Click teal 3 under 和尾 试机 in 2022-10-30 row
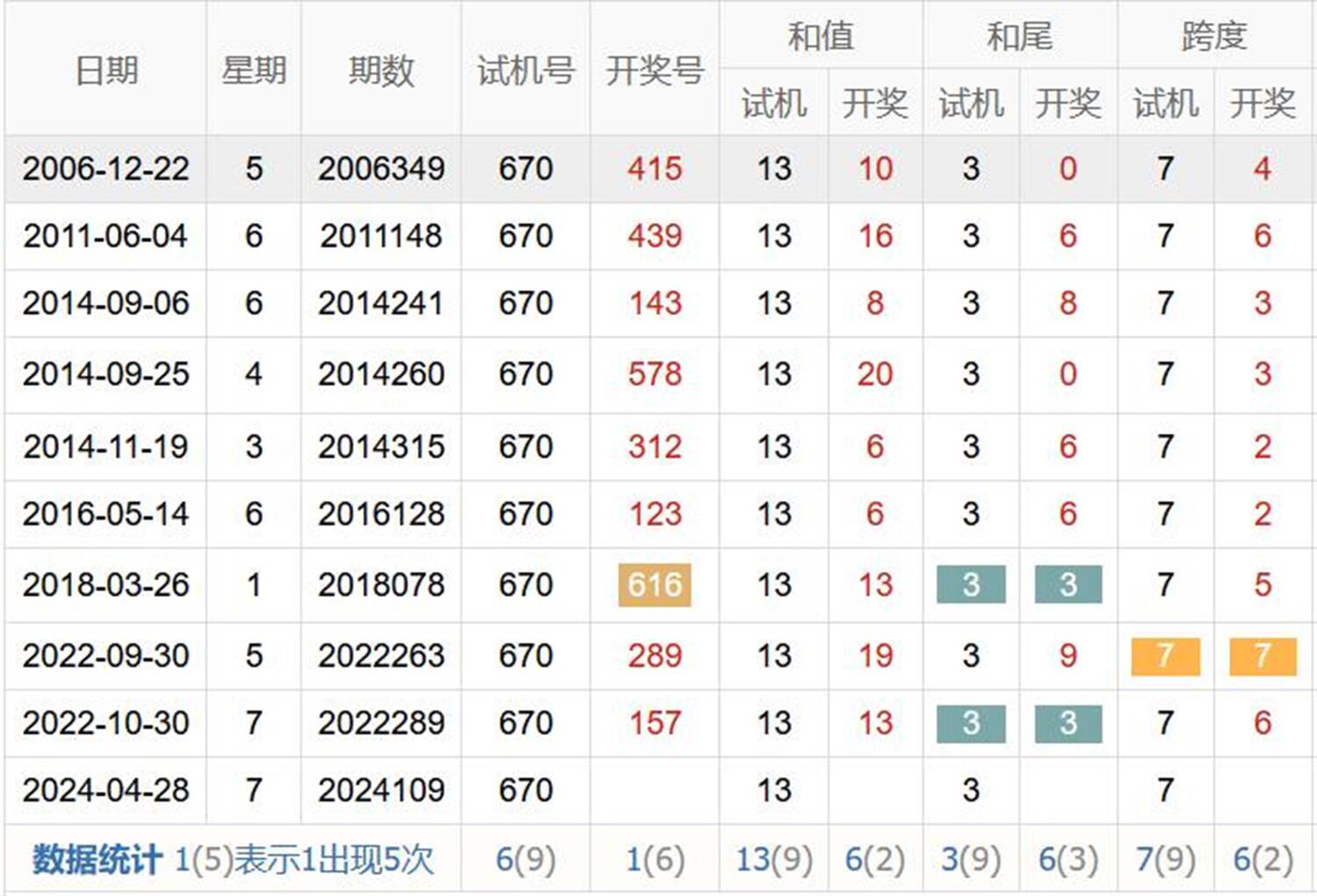This screenshot has height=896, width=1317. [970, 723]
